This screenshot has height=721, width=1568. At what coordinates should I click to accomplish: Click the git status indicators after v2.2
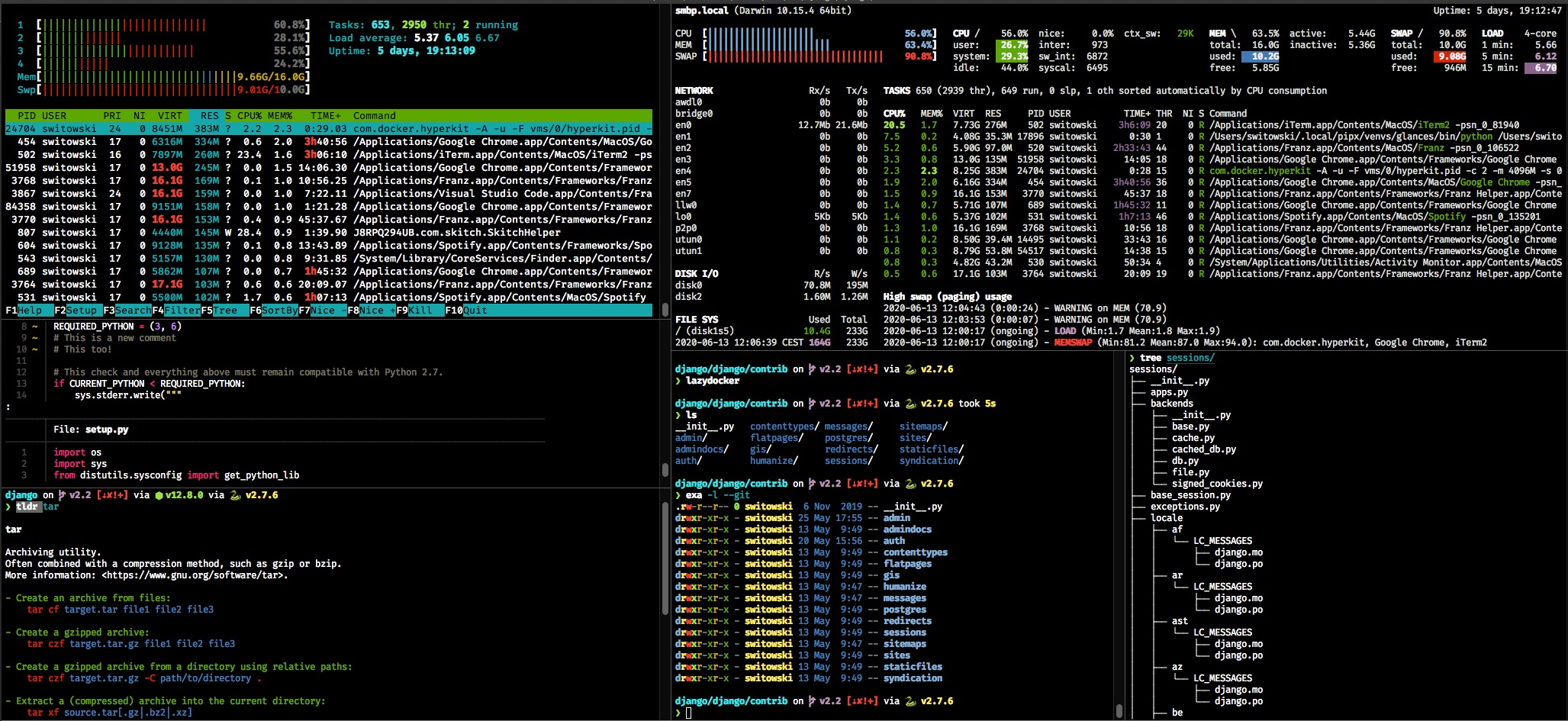[112, 494]
